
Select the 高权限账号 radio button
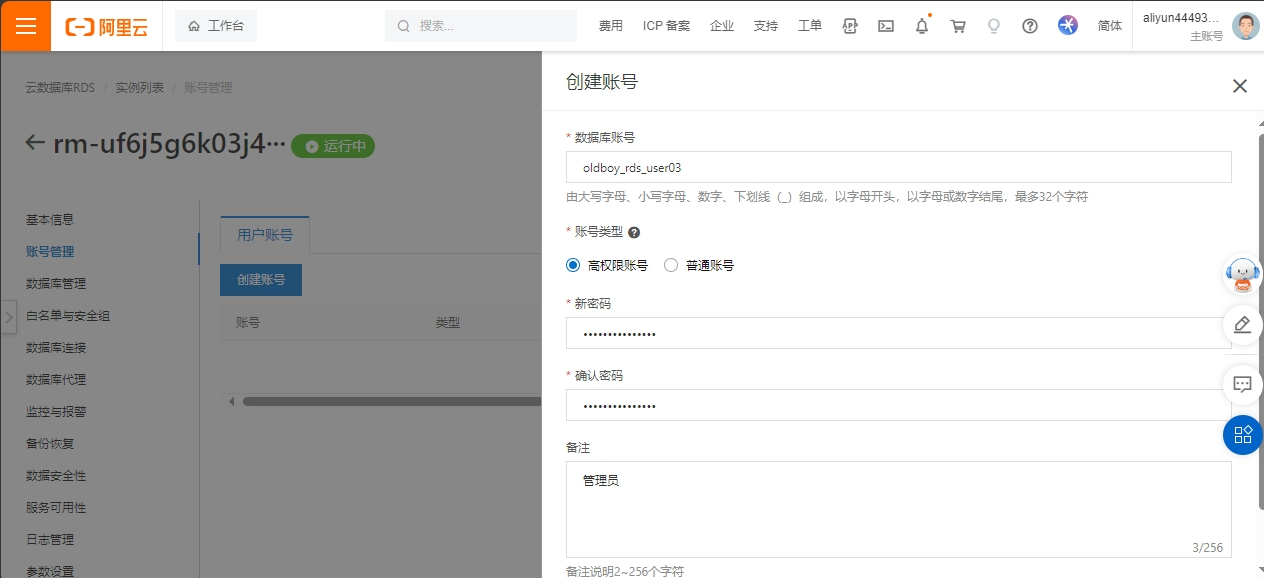[573, 265]
